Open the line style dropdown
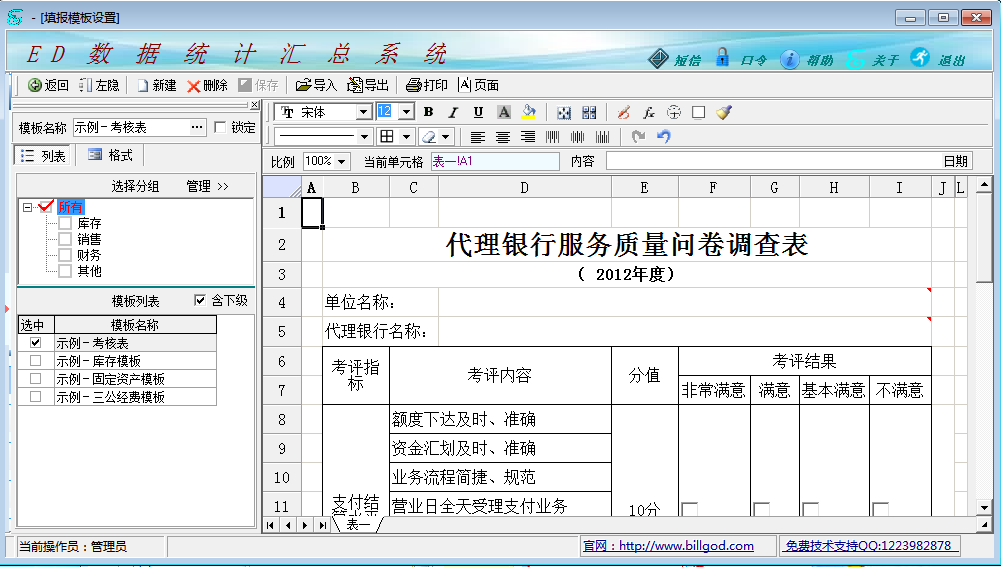This screenshot has height=567, width=1001. point(364,137)
